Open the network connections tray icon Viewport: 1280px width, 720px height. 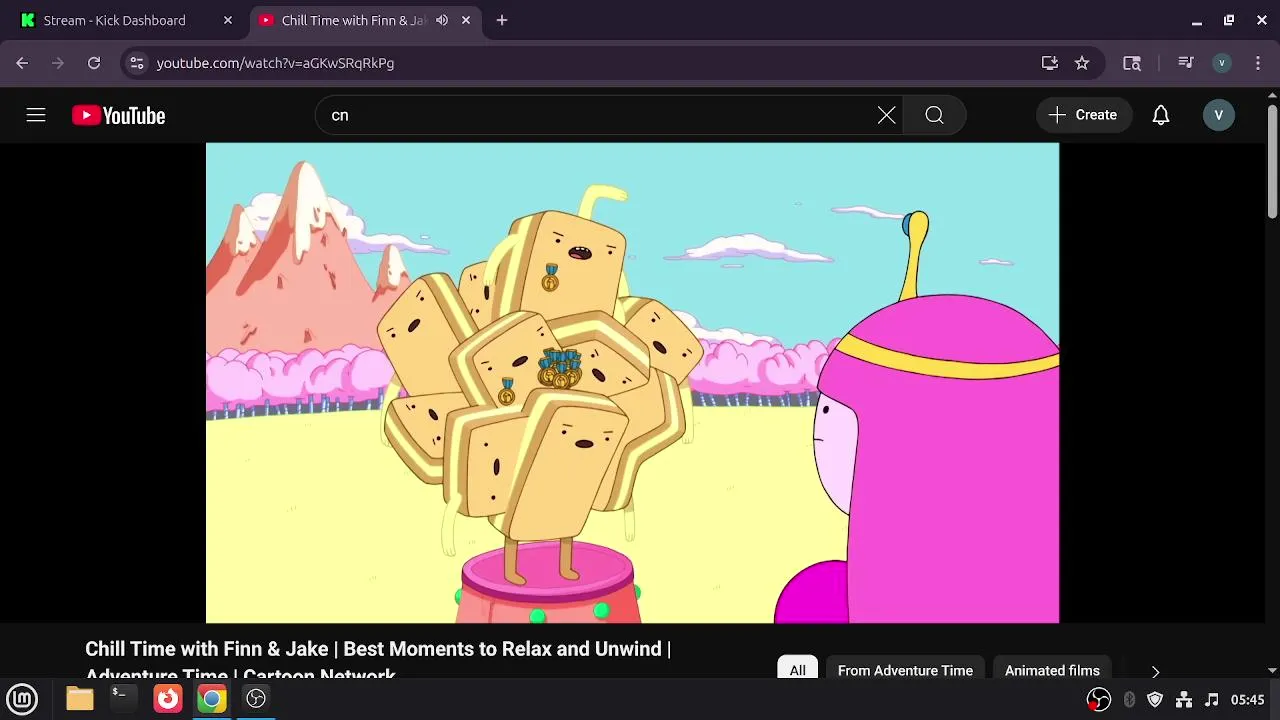click(1183, 700)
